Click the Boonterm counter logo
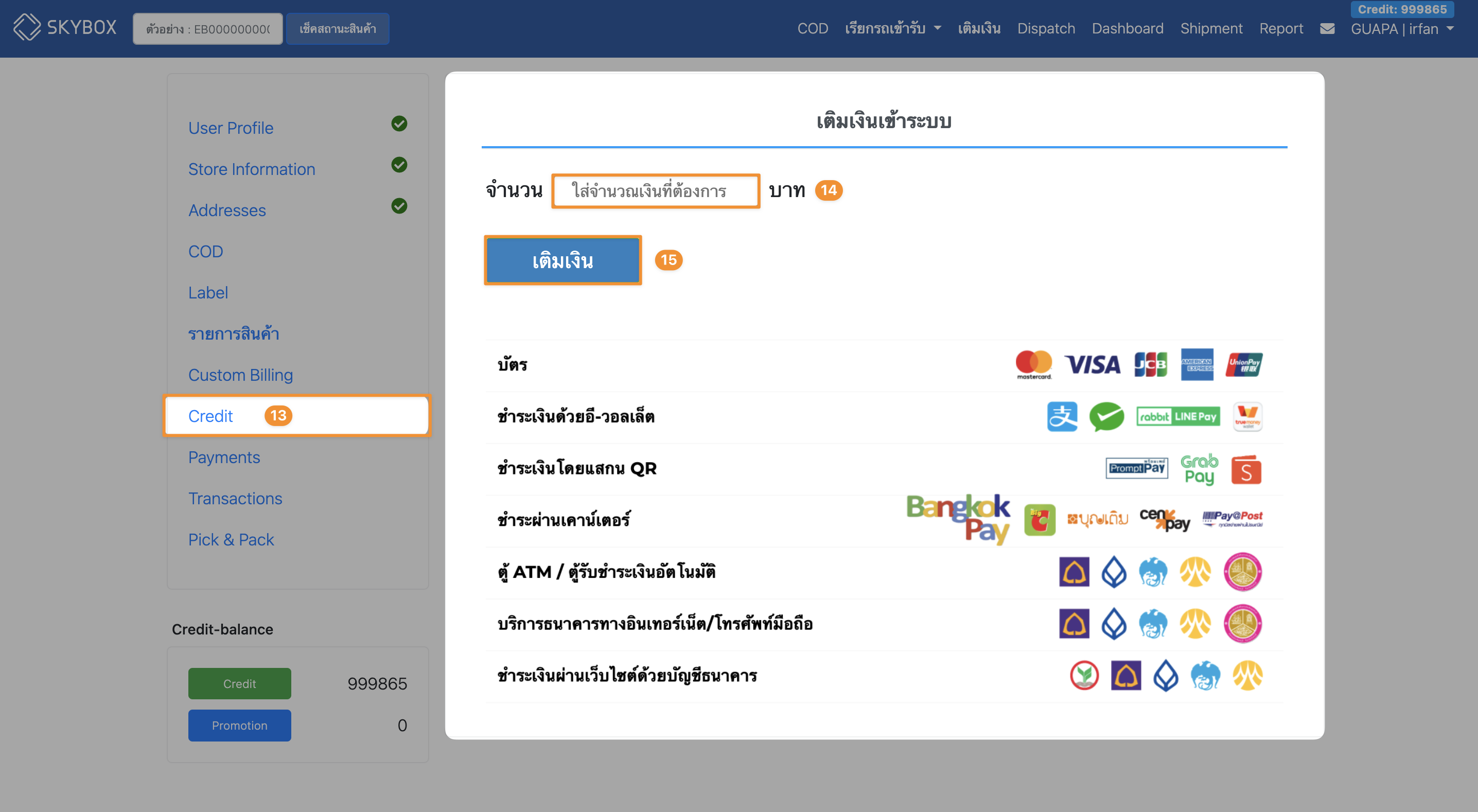Screen dimensions: 1478x812 (1097, 519)
